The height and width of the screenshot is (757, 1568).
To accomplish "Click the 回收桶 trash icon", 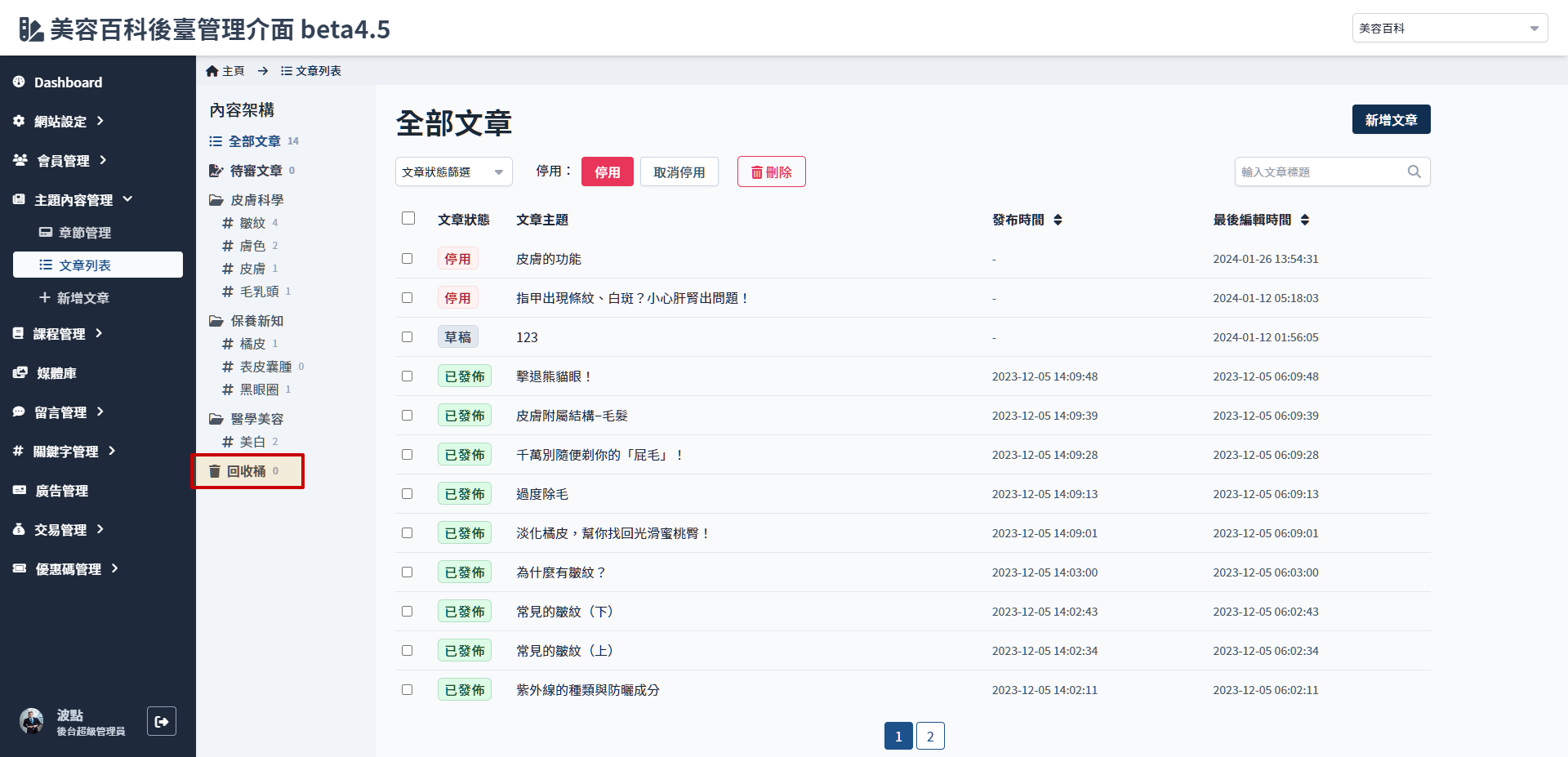I will point(215,471).
